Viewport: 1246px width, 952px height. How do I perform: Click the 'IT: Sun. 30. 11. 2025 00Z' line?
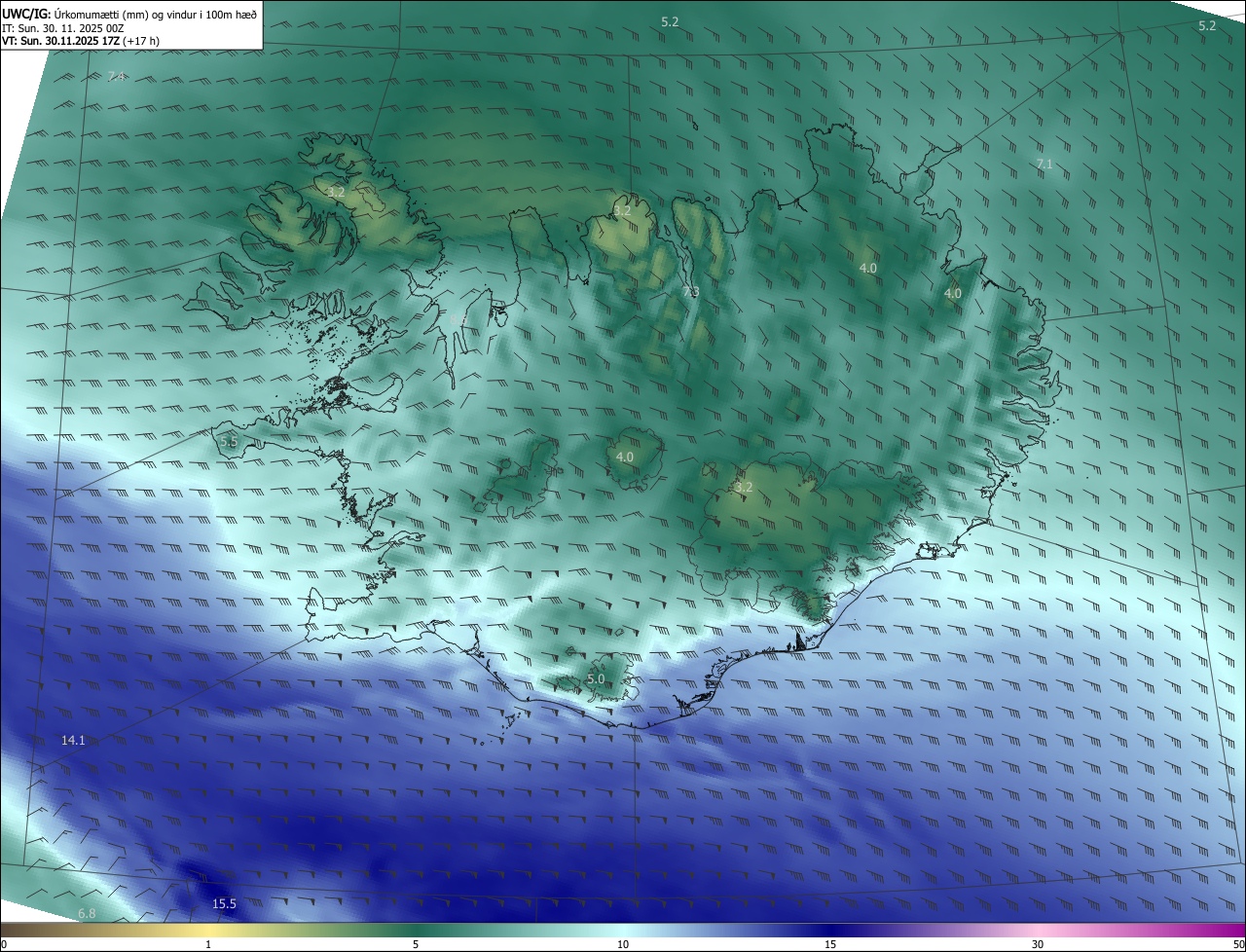(62, 28)
